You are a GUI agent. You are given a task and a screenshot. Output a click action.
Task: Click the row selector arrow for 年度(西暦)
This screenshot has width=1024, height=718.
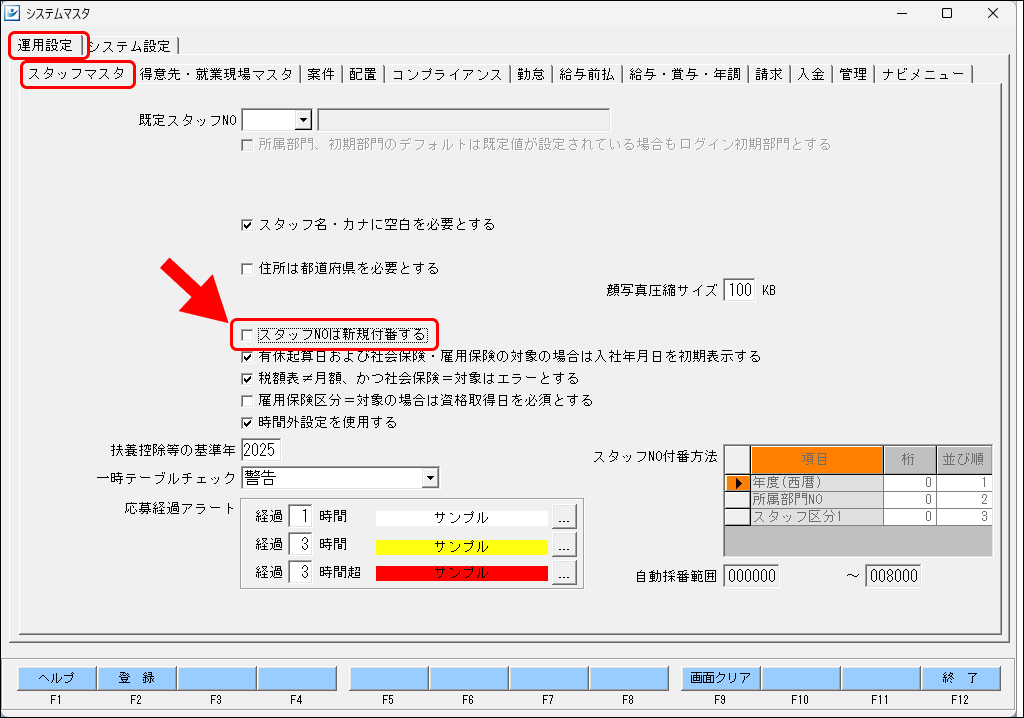coord(738,483)
